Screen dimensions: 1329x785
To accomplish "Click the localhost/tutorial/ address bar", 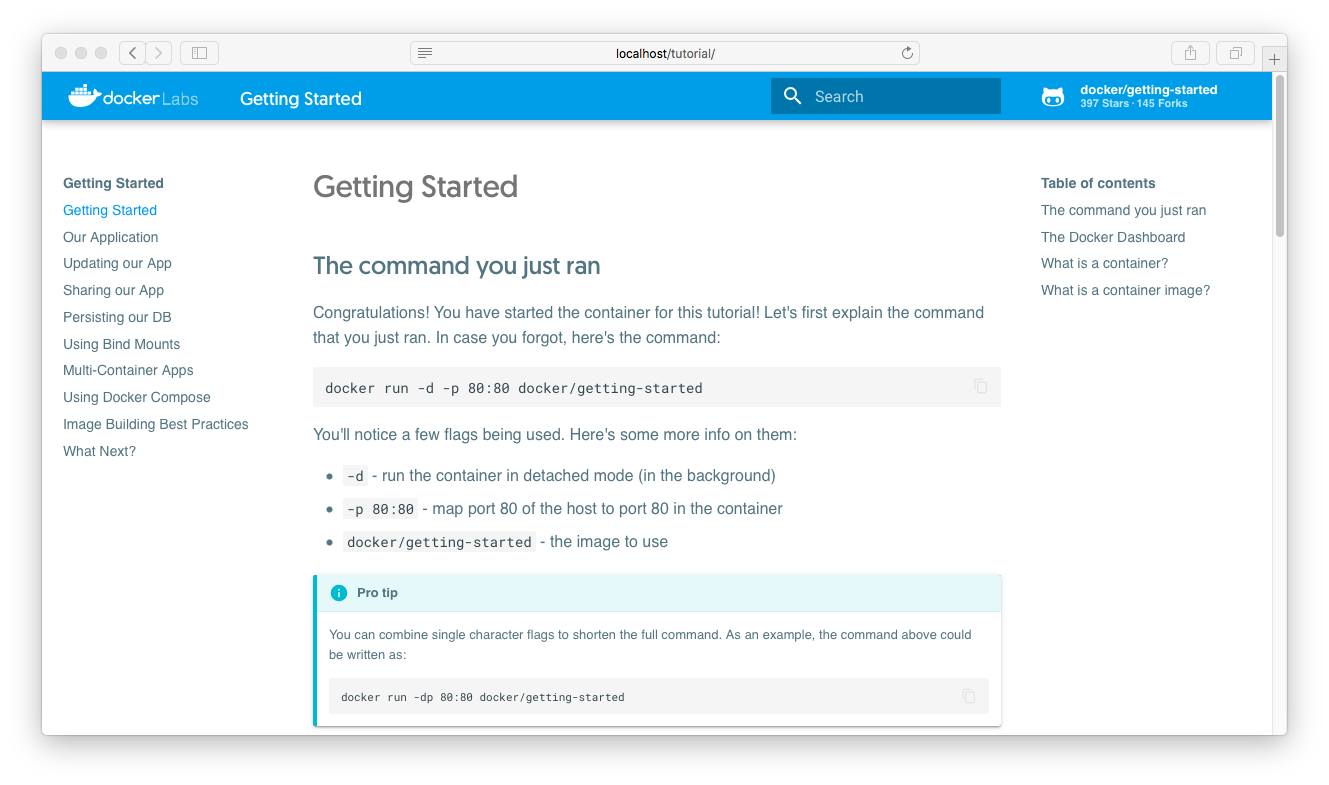I will (665, 53).
